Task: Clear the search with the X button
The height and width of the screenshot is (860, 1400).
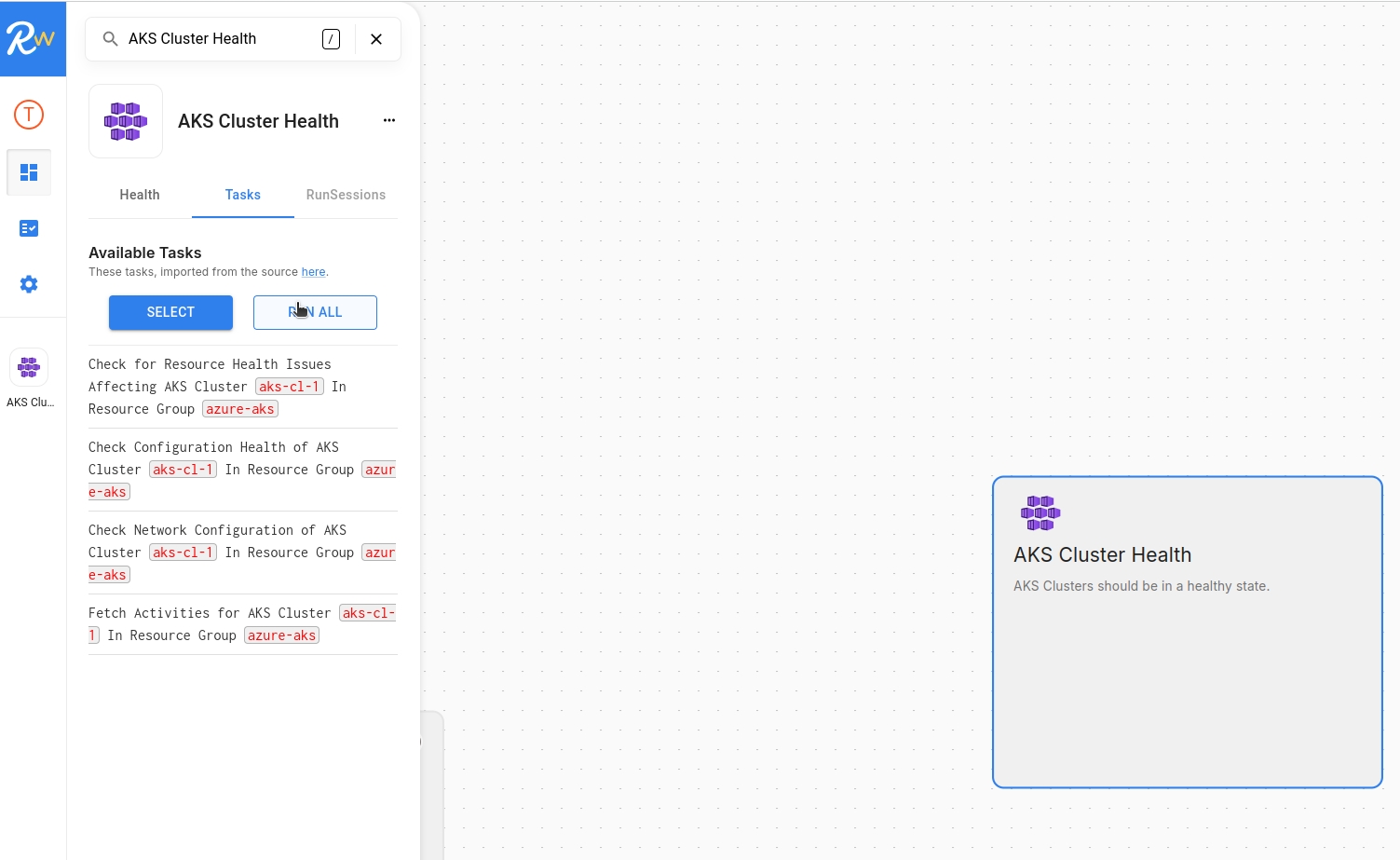Action: (x=376, y=38)
